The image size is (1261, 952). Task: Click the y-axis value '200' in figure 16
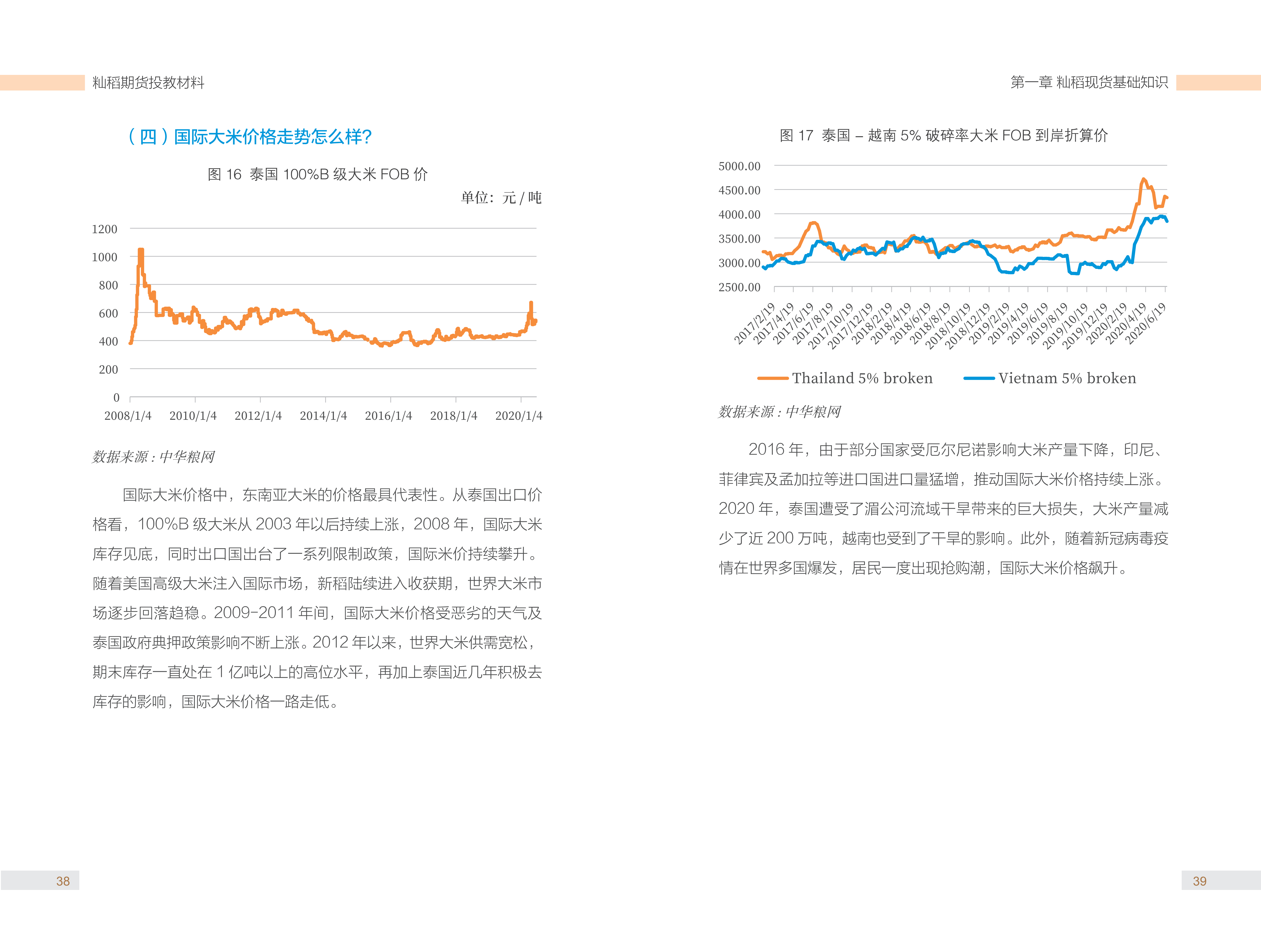tap(108, 370)
